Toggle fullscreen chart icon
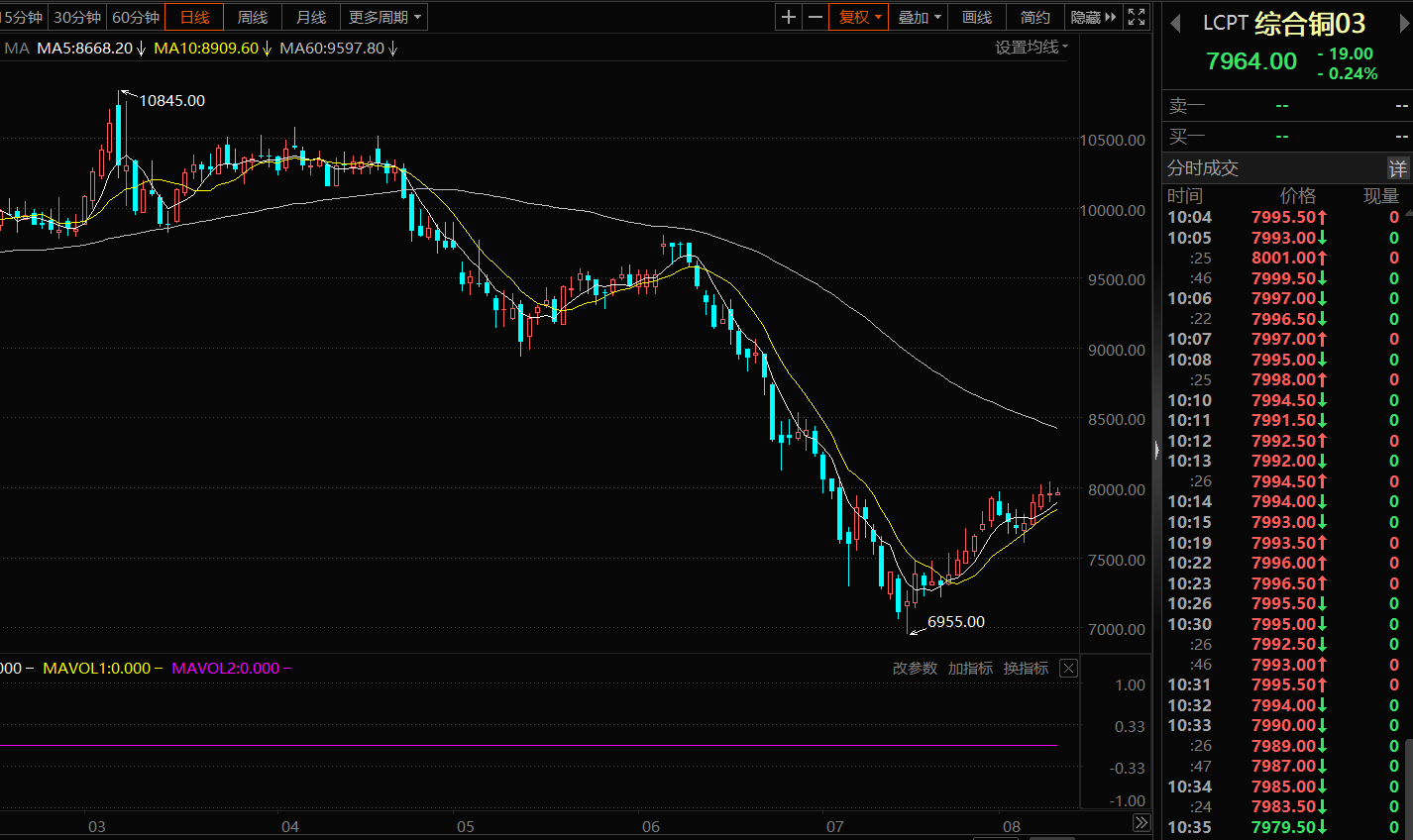The height and width of the screenshot is (840, 1413). [x=1137, y=17]
